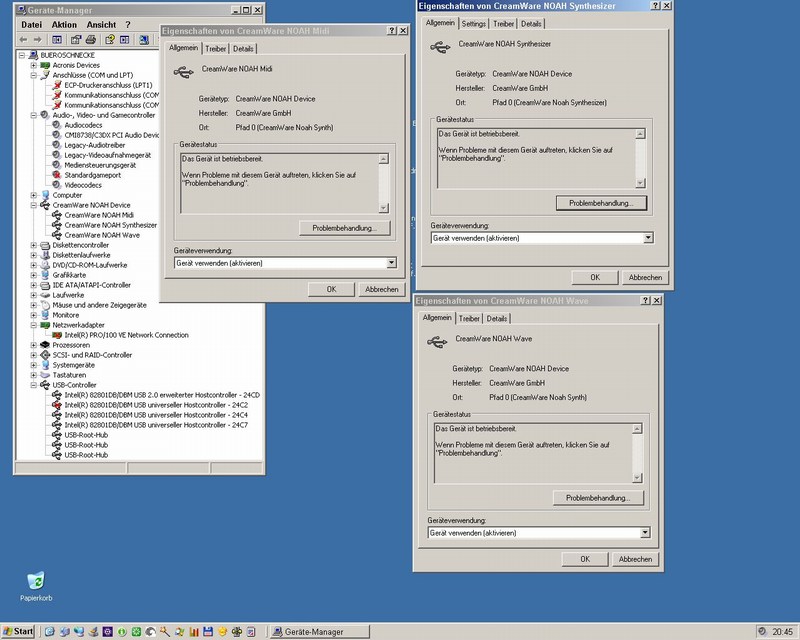800x640 pixels.
Task: Confirm NOAH Midi dialog with OK
Action: (x=331, y=289)
